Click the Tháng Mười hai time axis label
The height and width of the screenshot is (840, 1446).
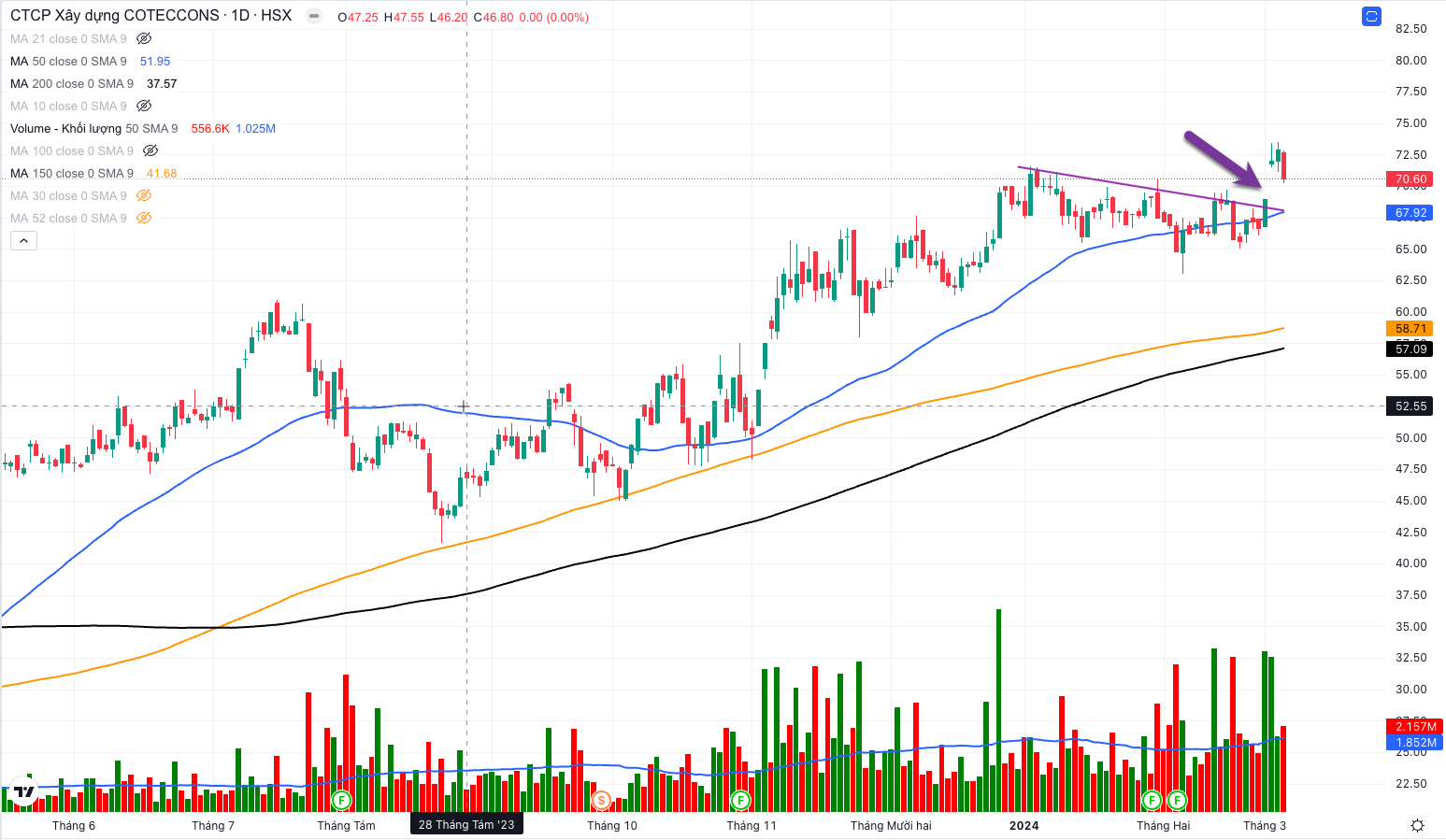pyautogui.click(x=891, y=826)
